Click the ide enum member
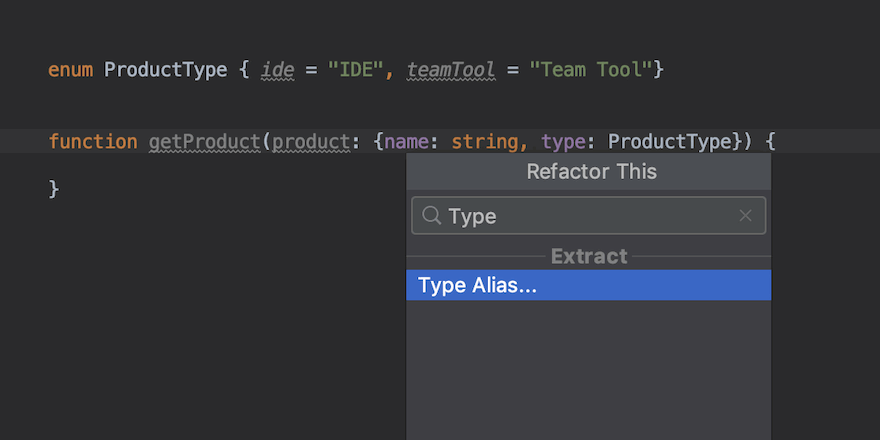880x440 pixels. pos(277,70)
